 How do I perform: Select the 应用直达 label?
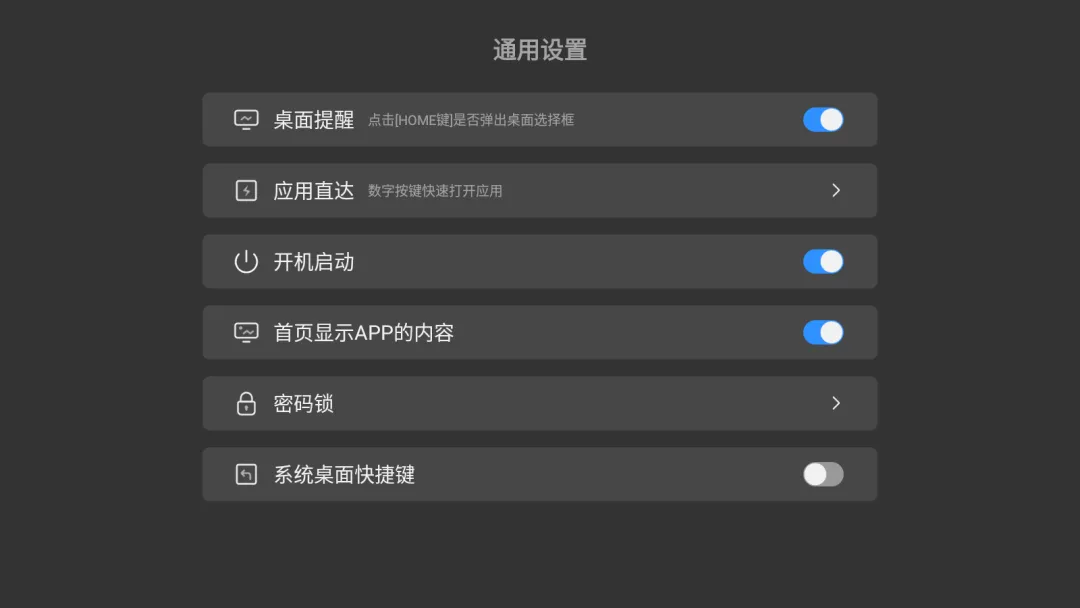pos(314,191)
